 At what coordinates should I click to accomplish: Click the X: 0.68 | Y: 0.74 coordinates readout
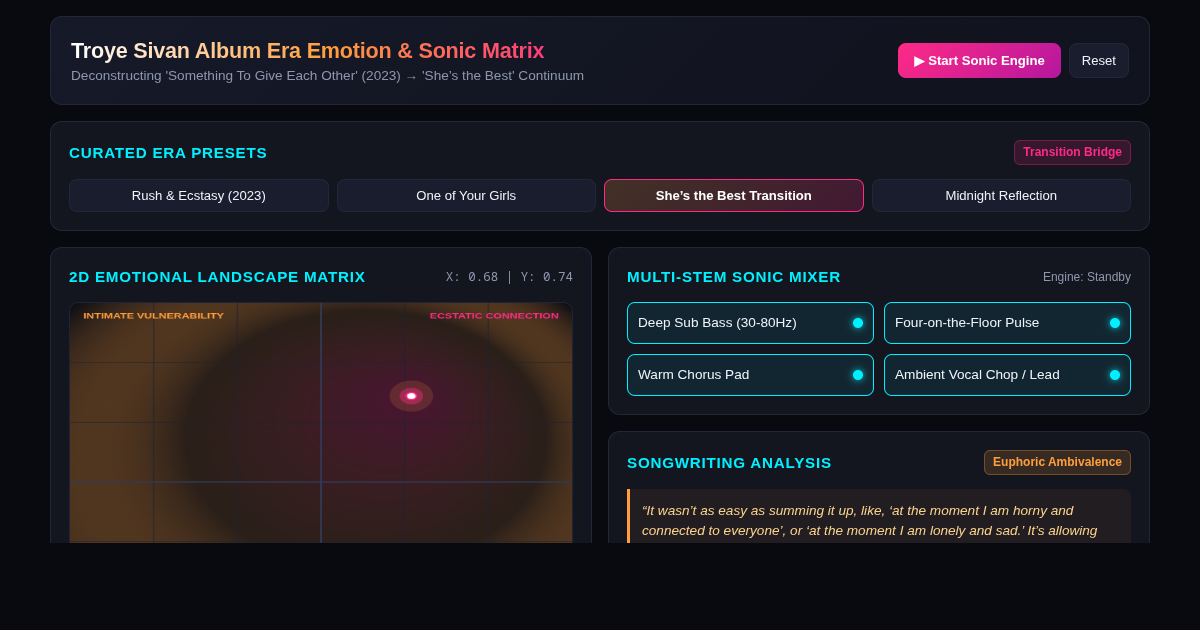[509, 277]
